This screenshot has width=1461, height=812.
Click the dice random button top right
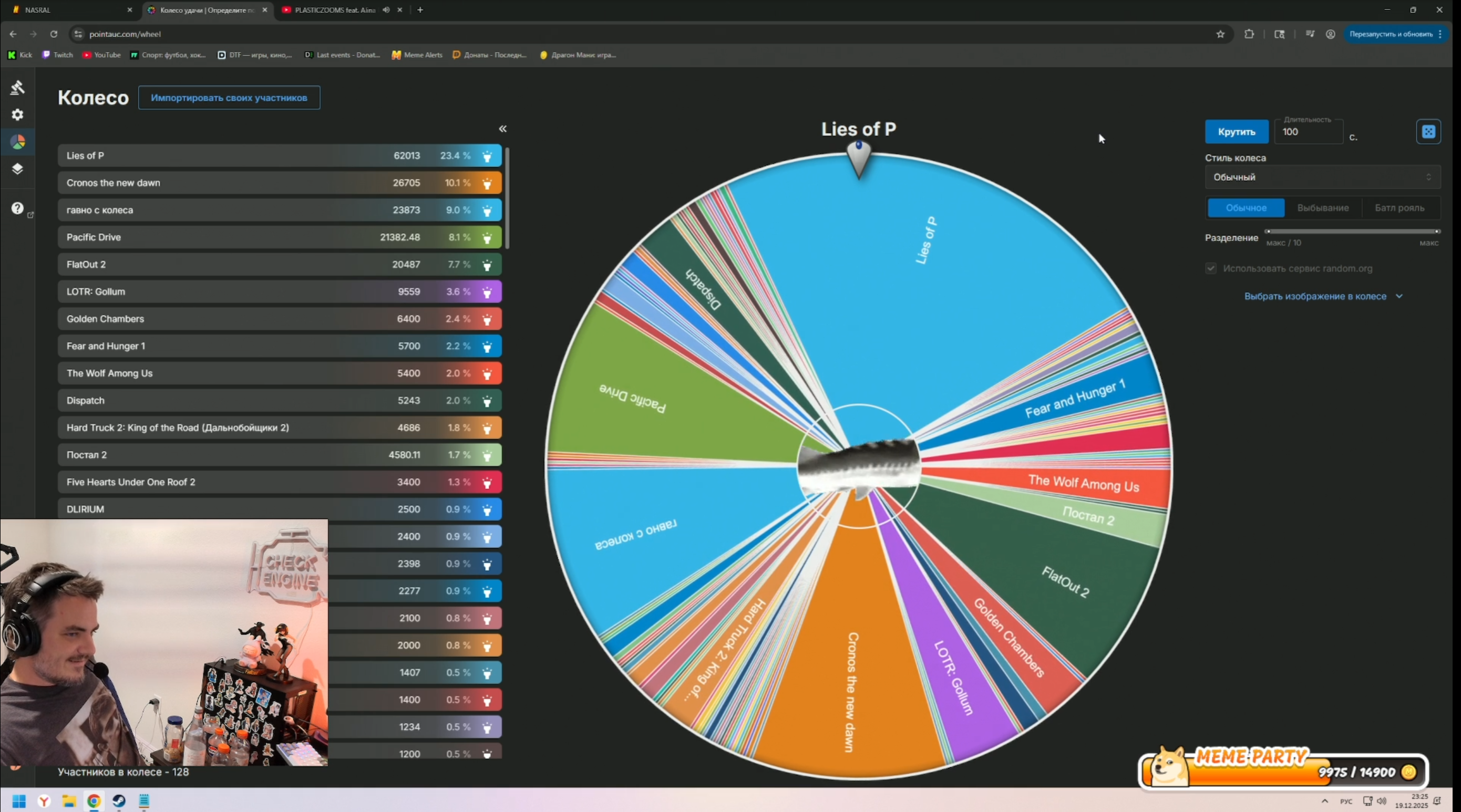pos(1427,132)
